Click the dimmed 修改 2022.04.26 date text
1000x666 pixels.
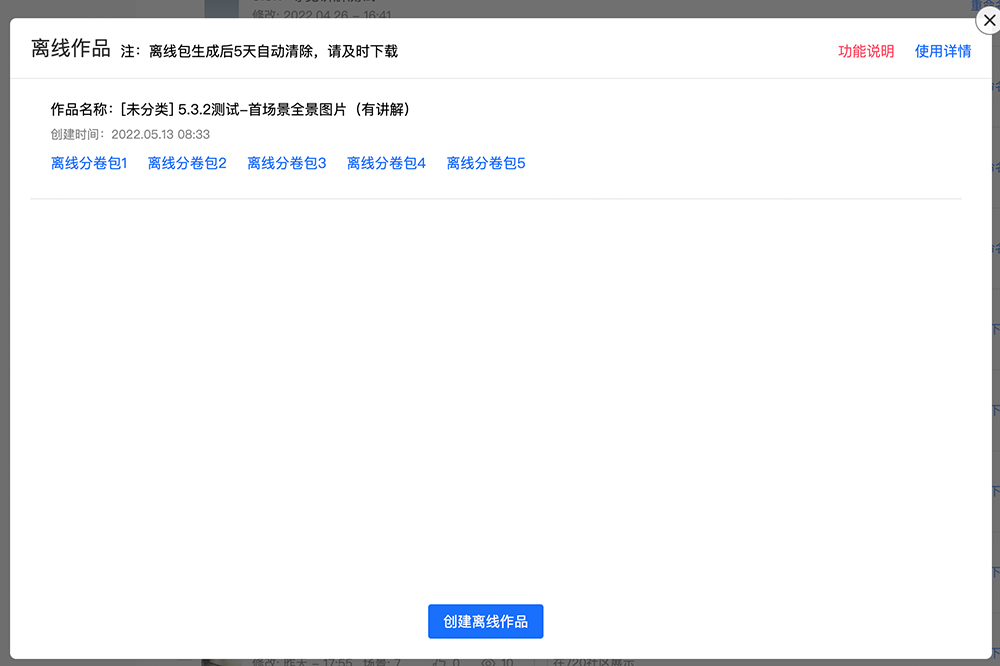coord(320,15)
